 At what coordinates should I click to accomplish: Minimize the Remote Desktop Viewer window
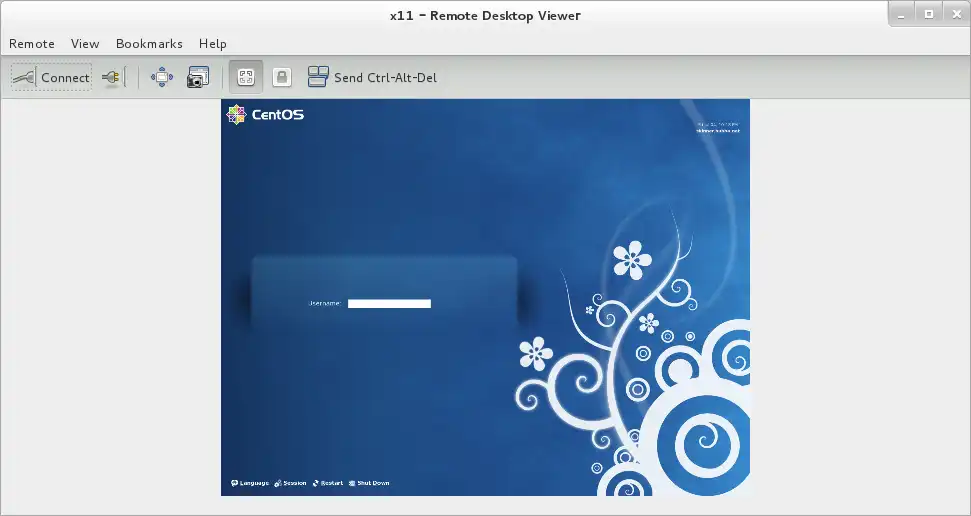click(x=901, y=15)
